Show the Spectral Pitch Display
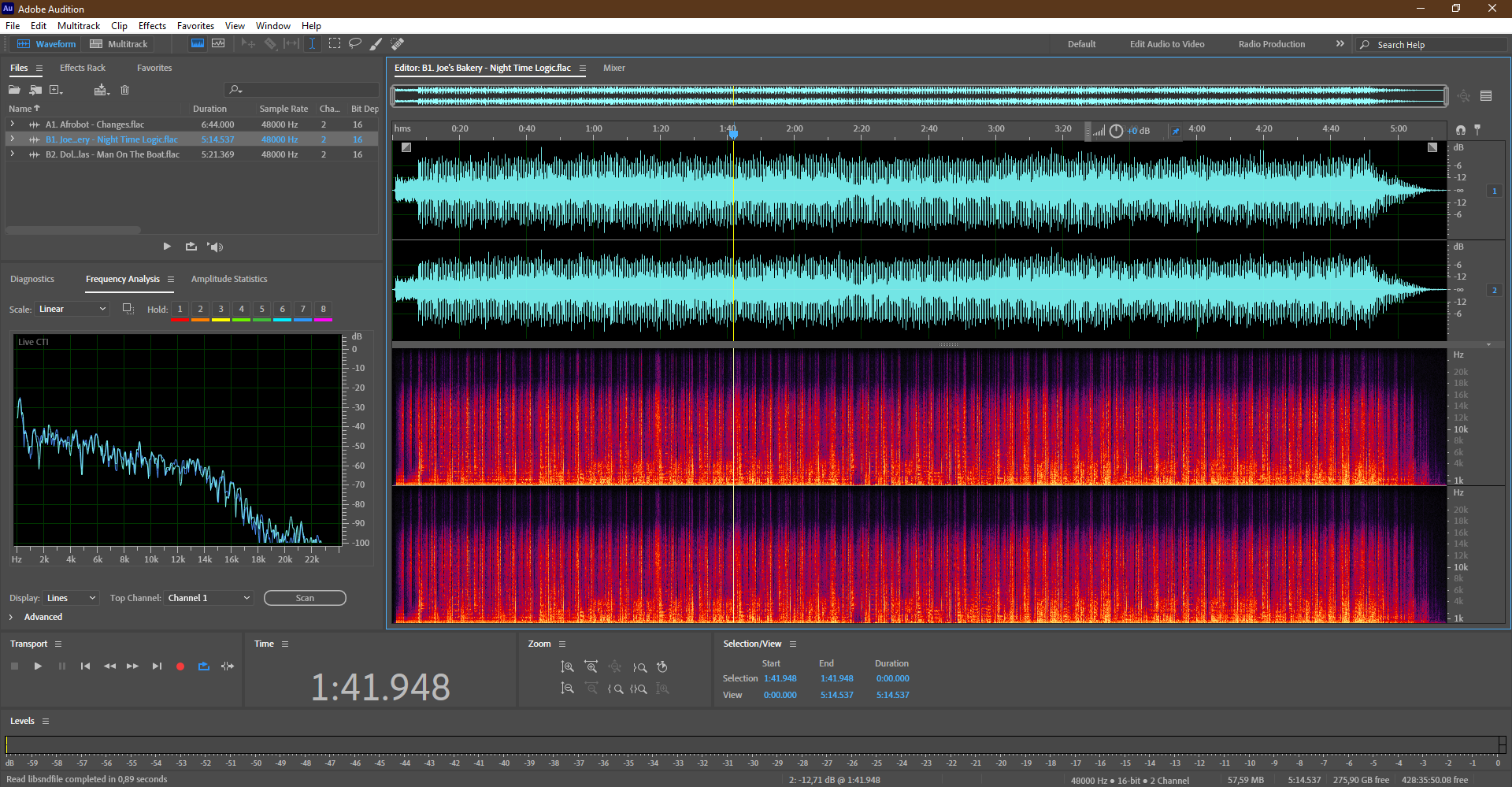 pyautogui.click(x=218, y=44)
